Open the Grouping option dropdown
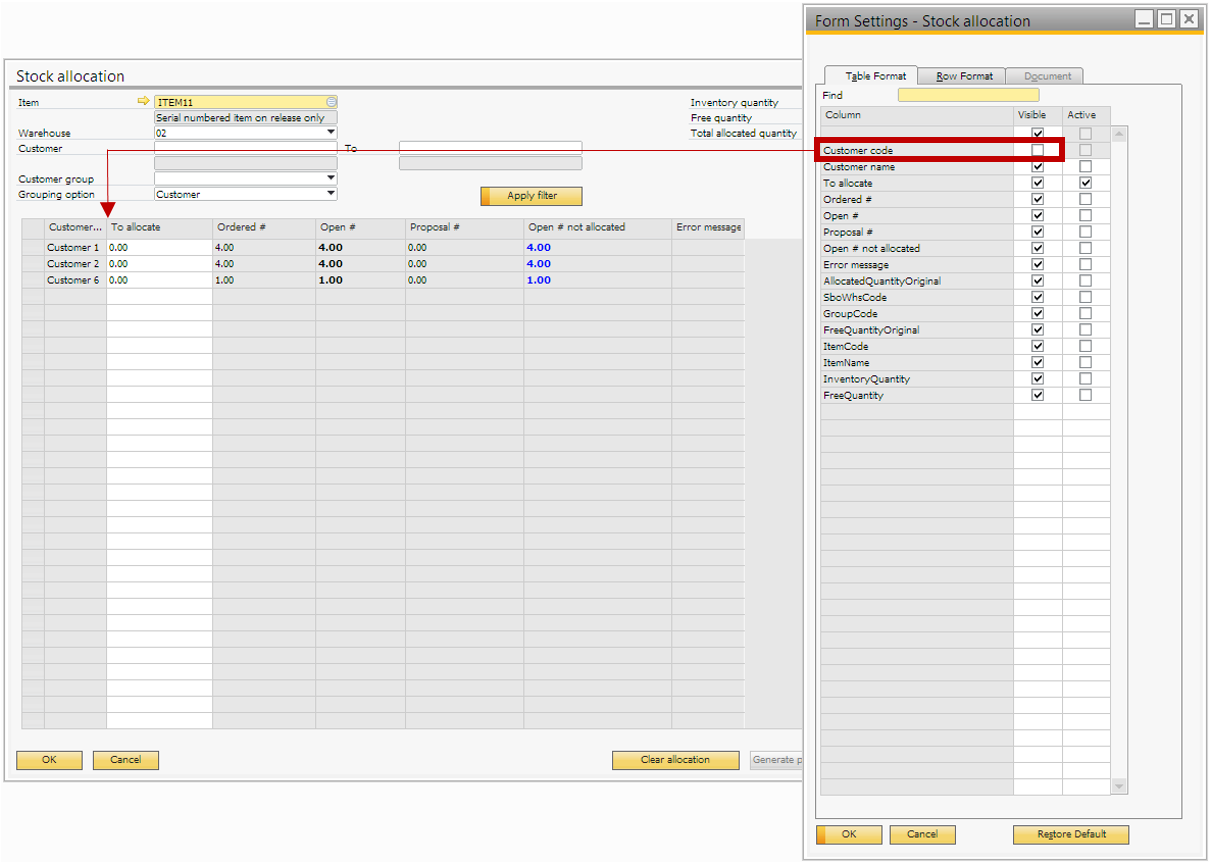Viewport: 1209px width, 862px height. pyautogui.click(x=331, y=194)
